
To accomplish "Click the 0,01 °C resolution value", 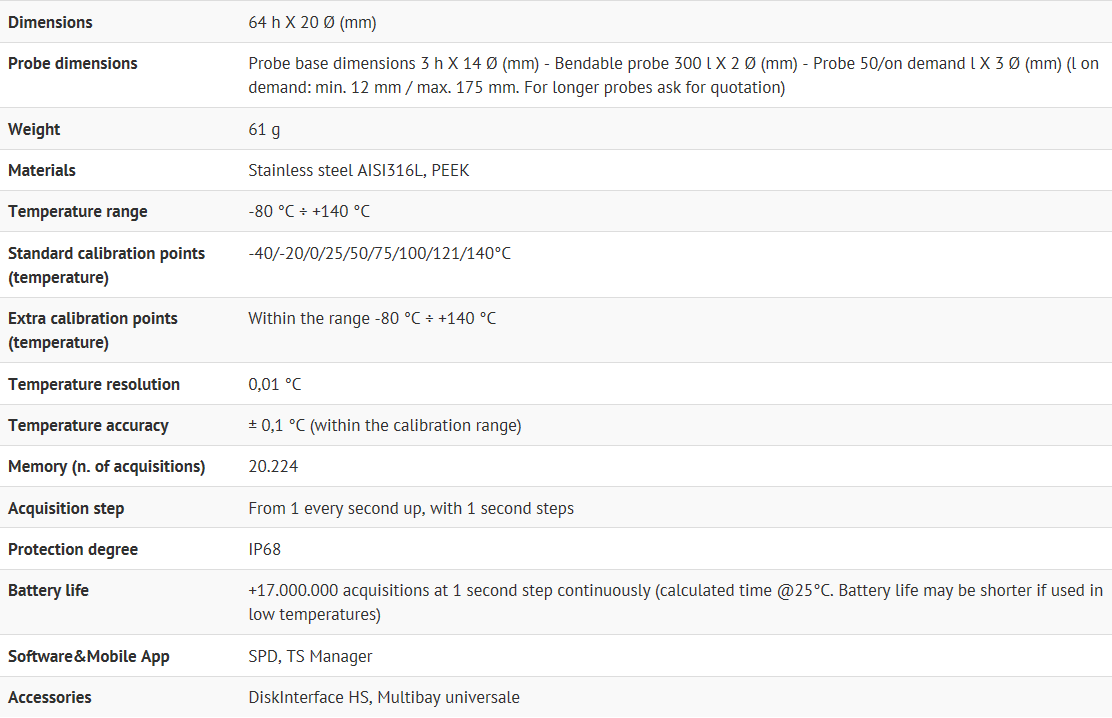I will 274,384.
